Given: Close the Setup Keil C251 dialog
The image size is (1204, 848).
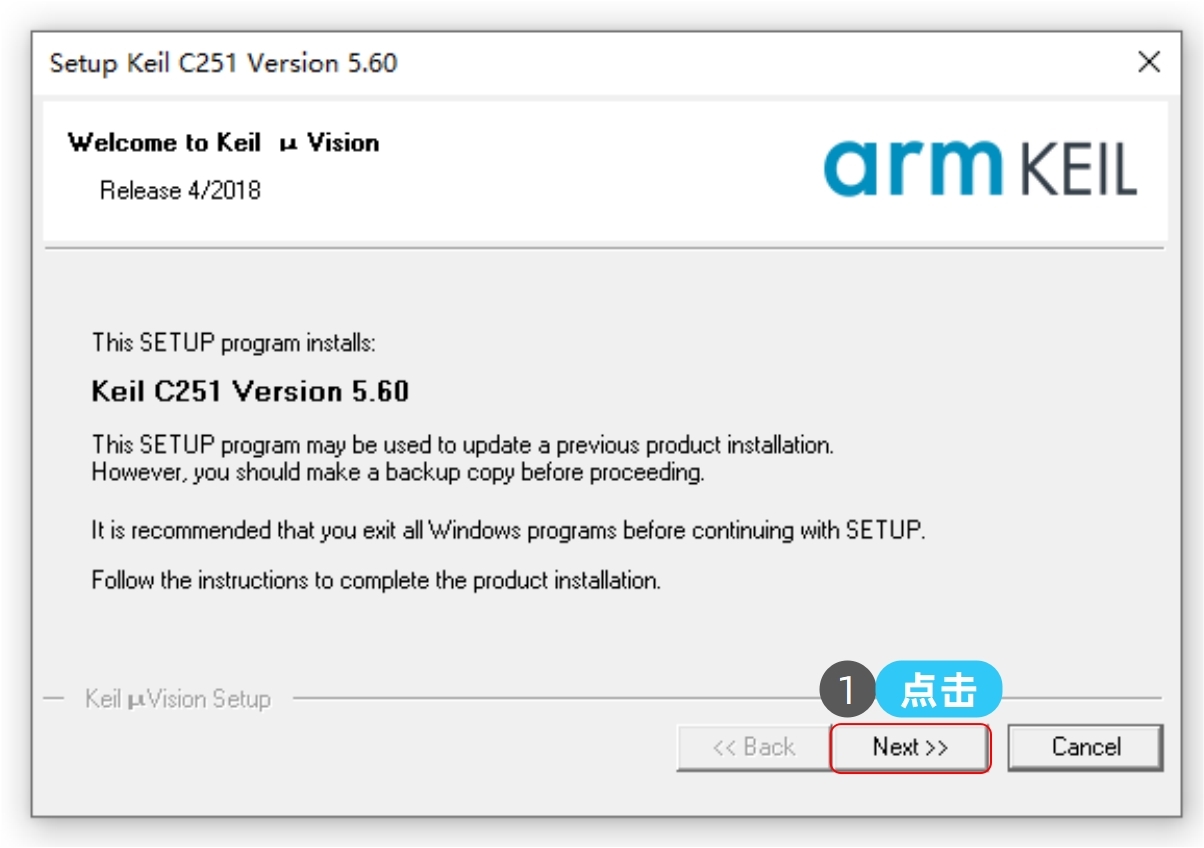Looking at the screenshot, I should pos(1149,62).
